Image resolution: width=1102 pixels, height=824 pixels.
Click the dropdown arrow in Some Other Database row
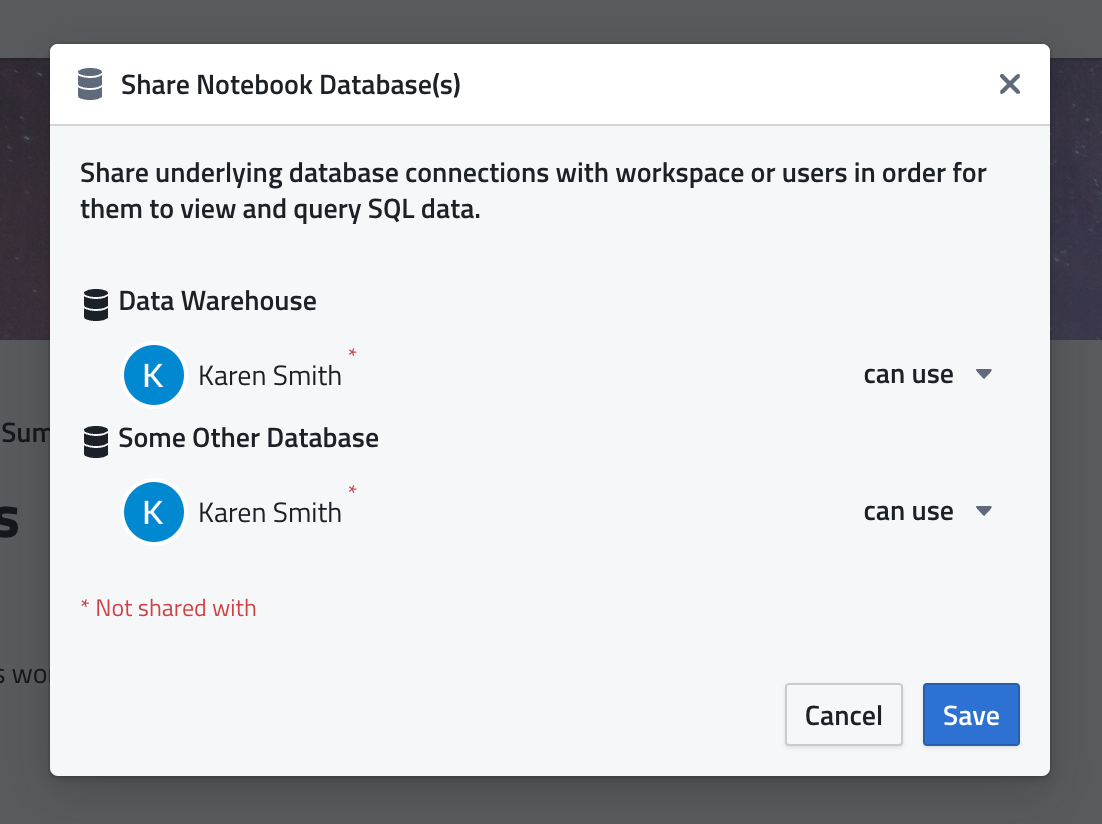tap(983, 512)
